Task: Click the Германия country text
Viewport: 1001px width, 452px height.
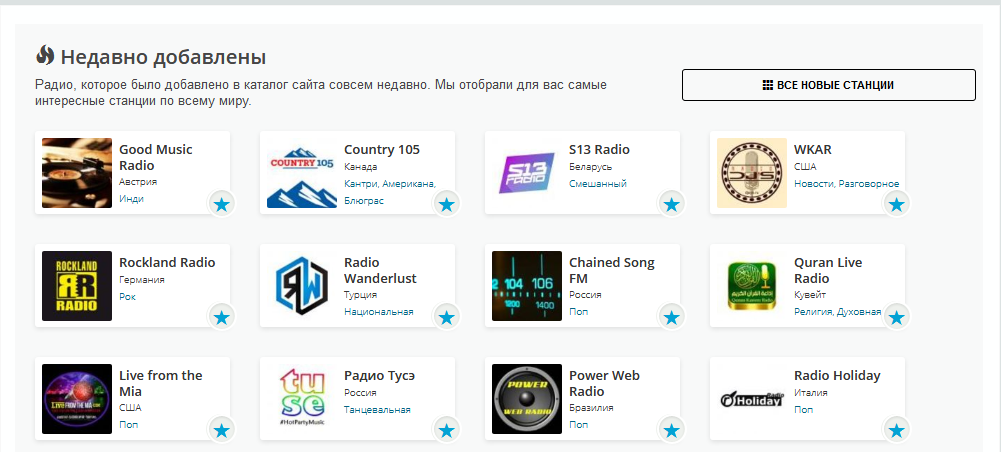Action: point(142,280)
